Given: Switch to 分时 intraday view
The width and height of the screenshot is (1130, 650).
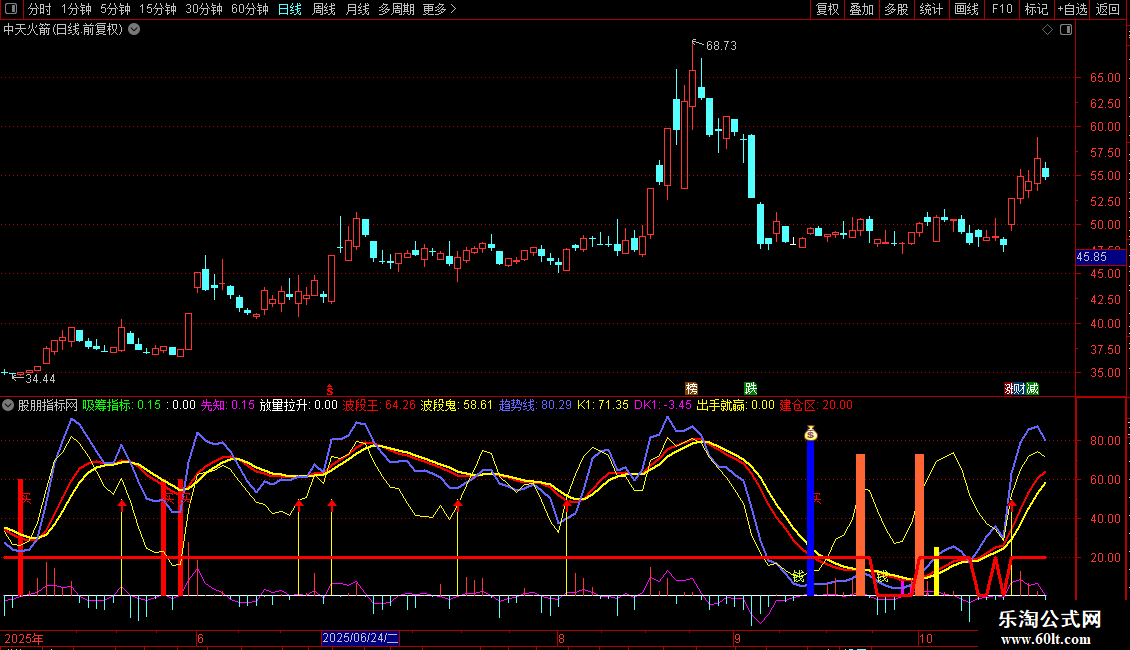Looking at the screenshot, I should 40,9.
